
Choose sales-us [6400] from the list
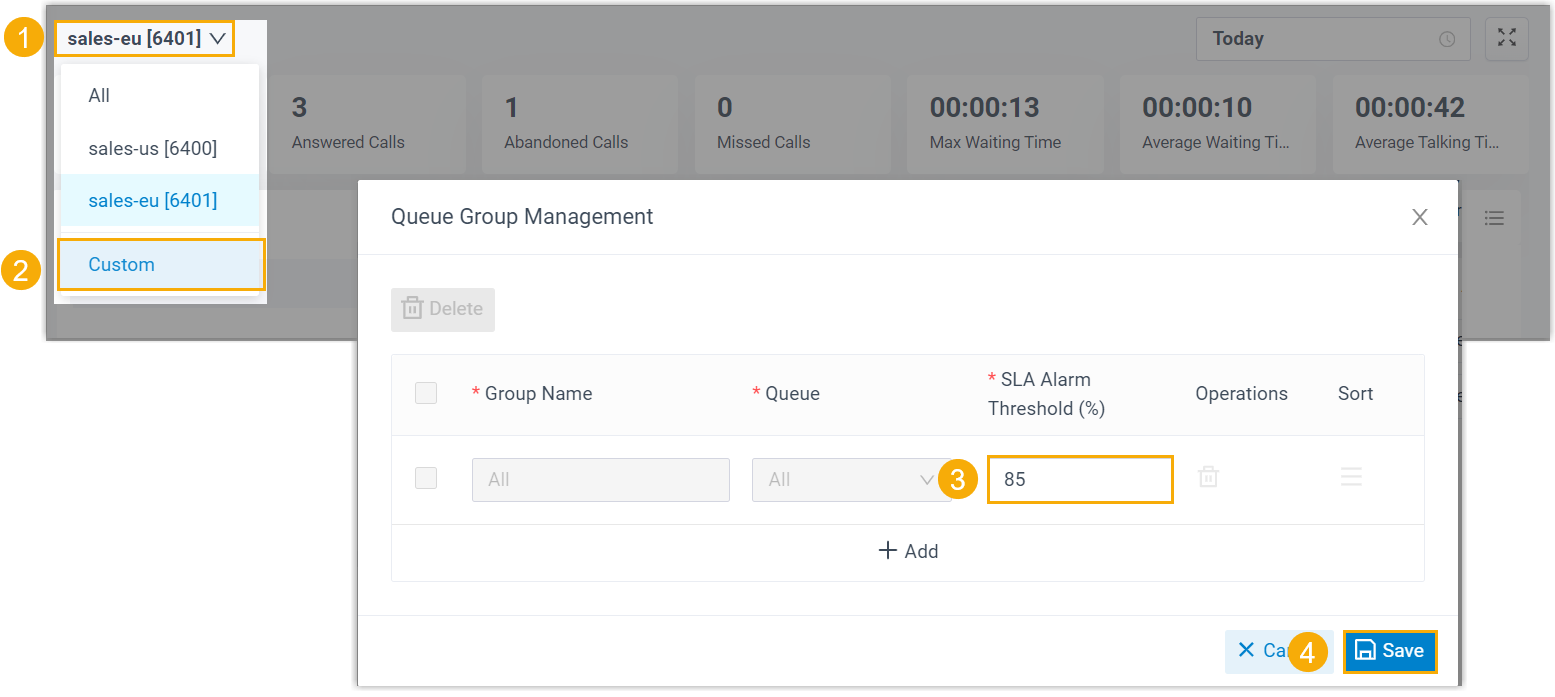[152, 148]
